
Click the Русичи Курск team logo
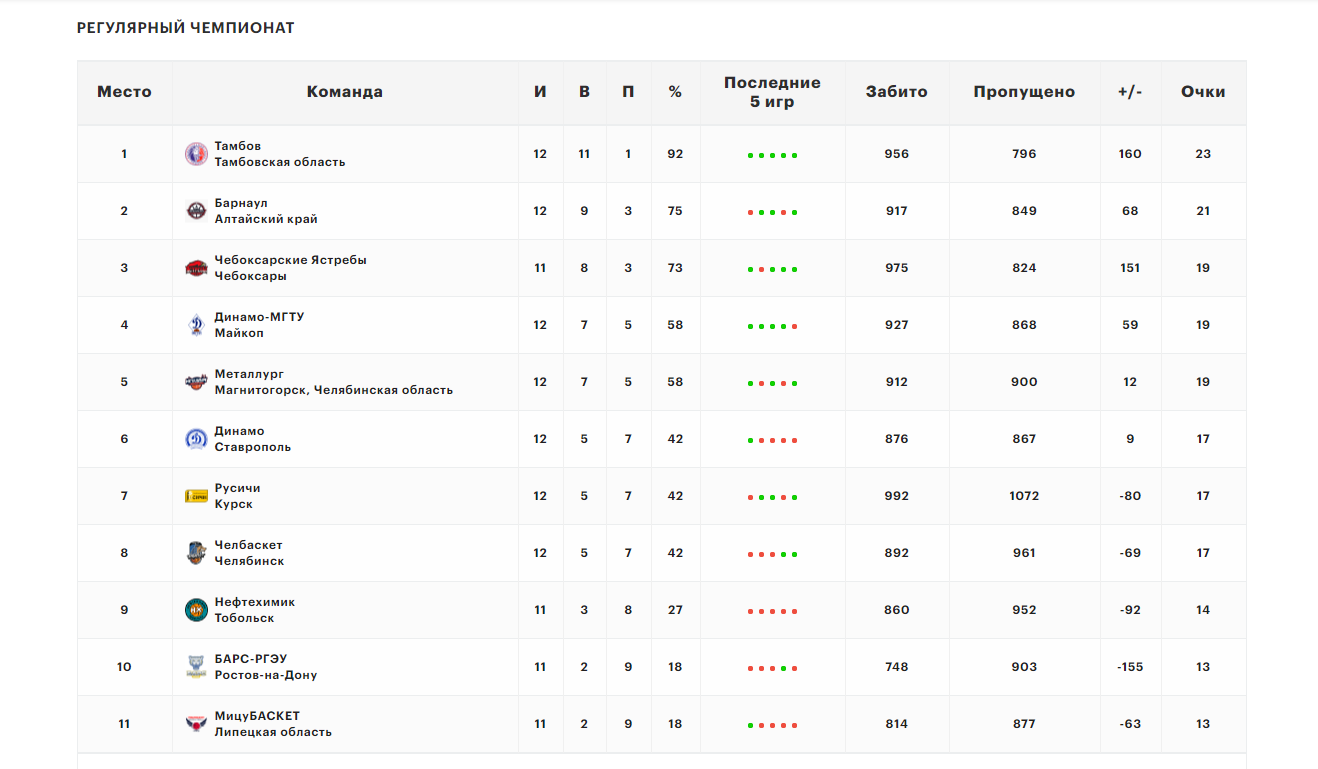click(x=196, y=496)
